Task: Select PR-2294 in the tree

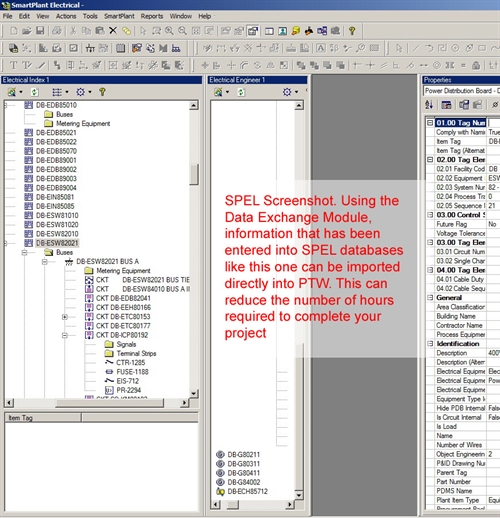Action: [128, 390]
